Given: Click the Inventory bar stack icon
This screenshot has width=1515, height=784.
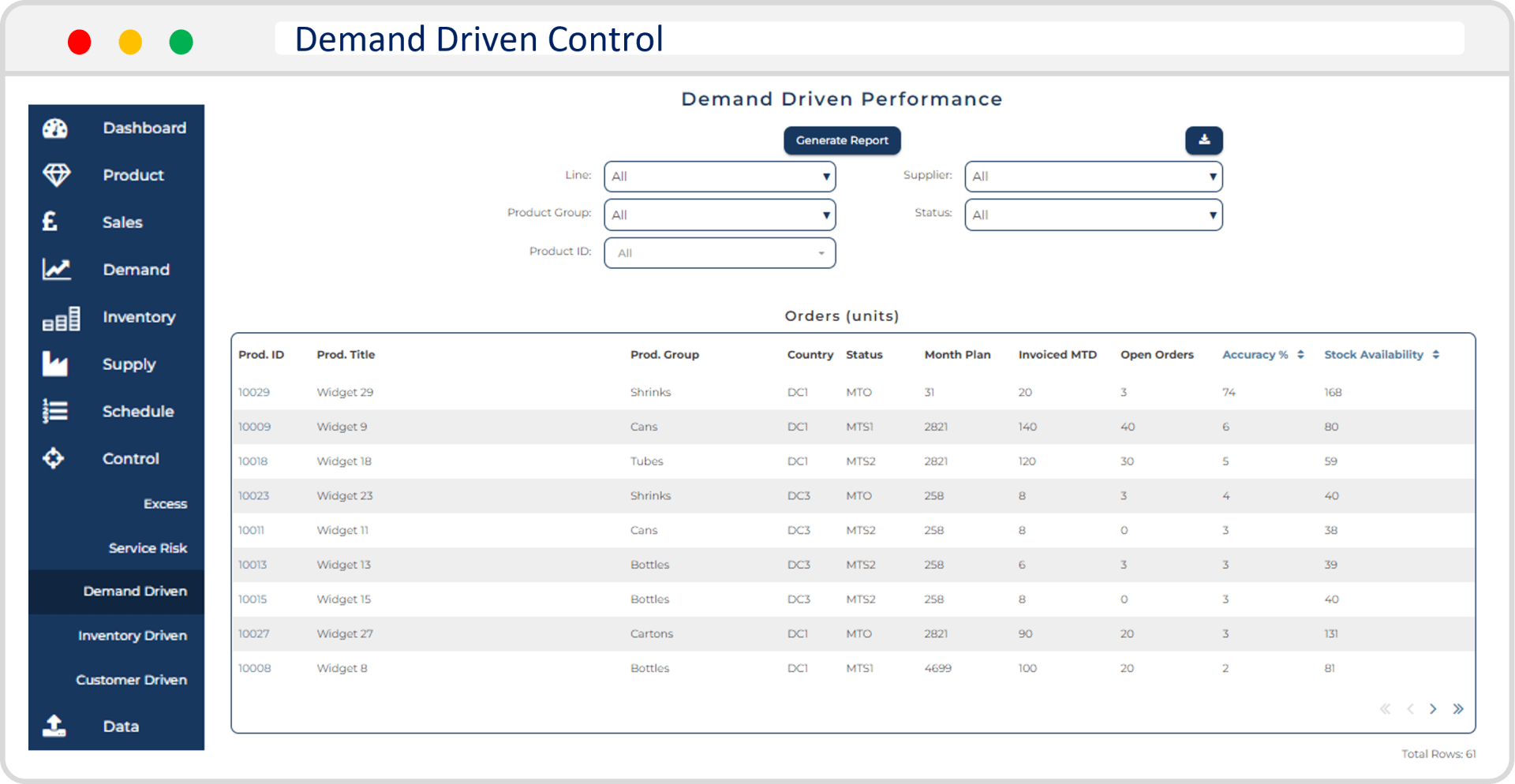Looking at the screenshot, I should pos(61,318).
